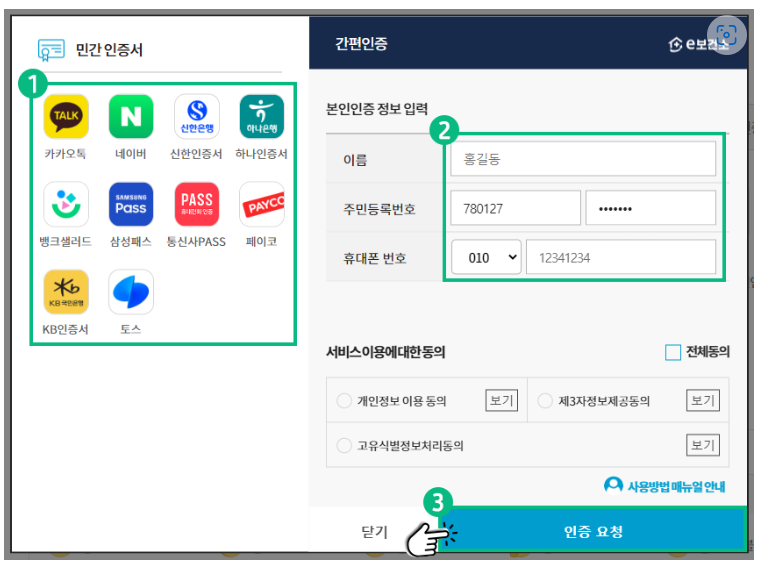Click the 뱅크샐러드 label
Image resolution: width=782 pixels, height=577 pixels.
pos(66,241)
